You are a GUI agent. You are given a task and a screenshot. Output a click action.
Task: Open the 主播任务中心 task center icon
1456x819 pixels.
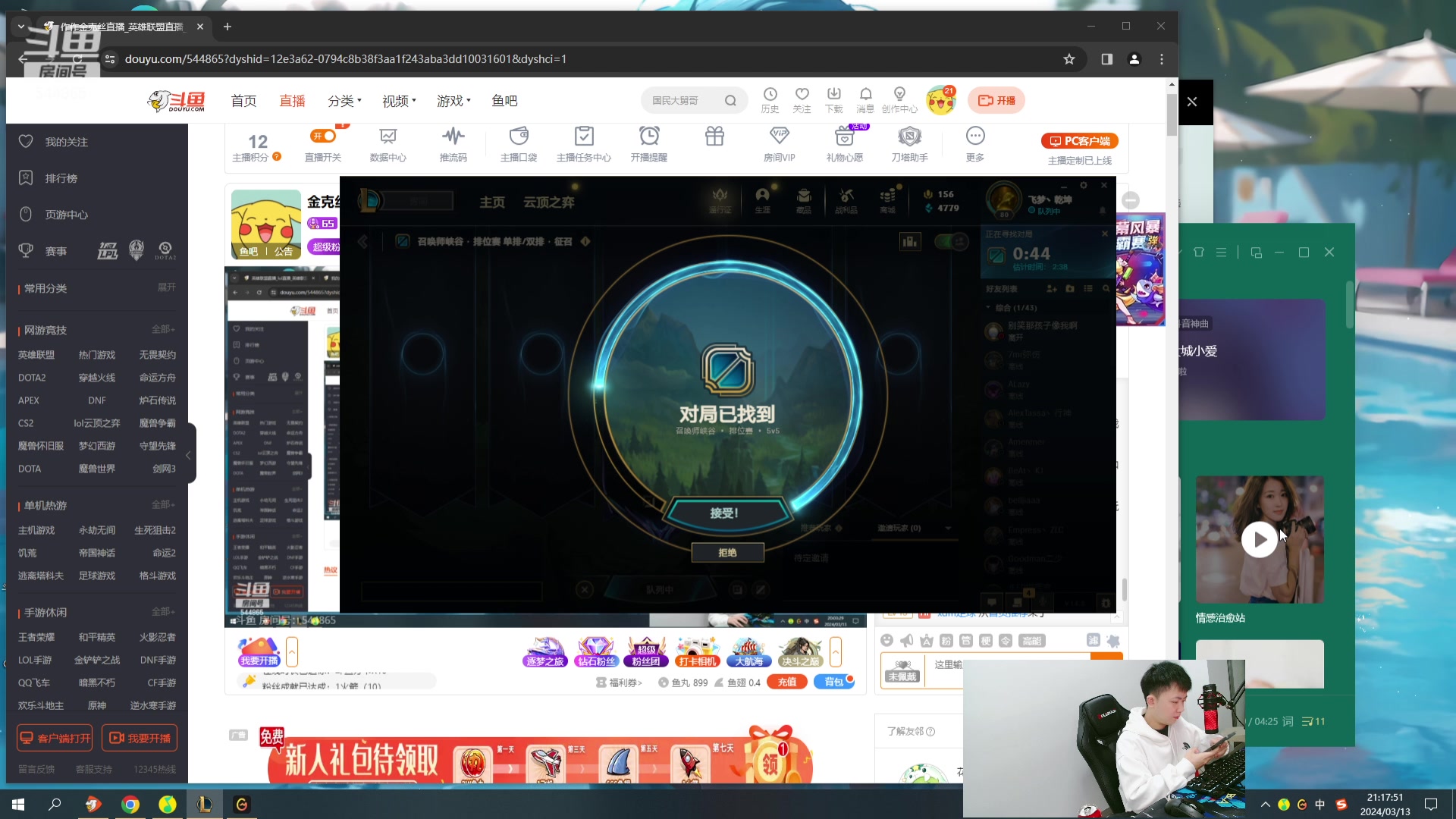click(583, 144)
